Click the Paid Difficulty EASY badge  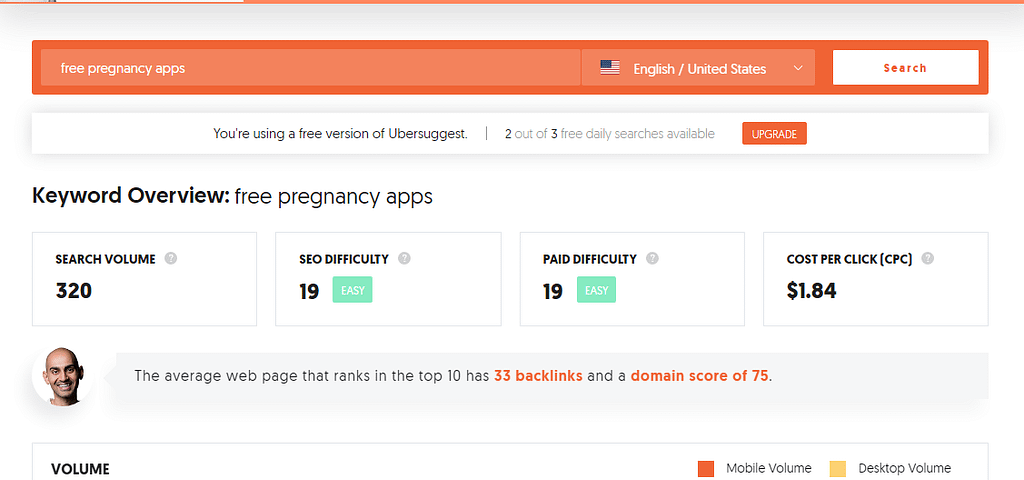[x=596, y=290]
